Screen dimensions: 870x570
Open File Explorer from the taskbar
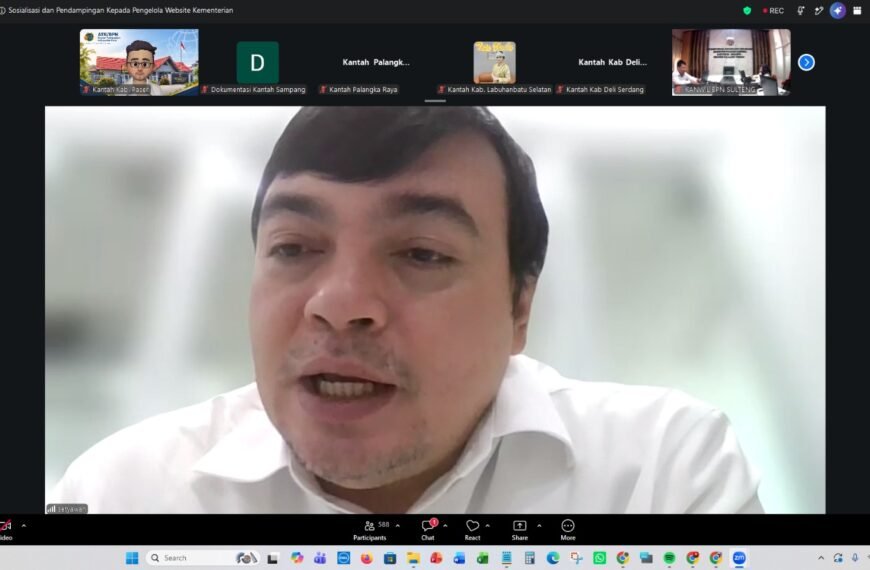coord(413,558)
